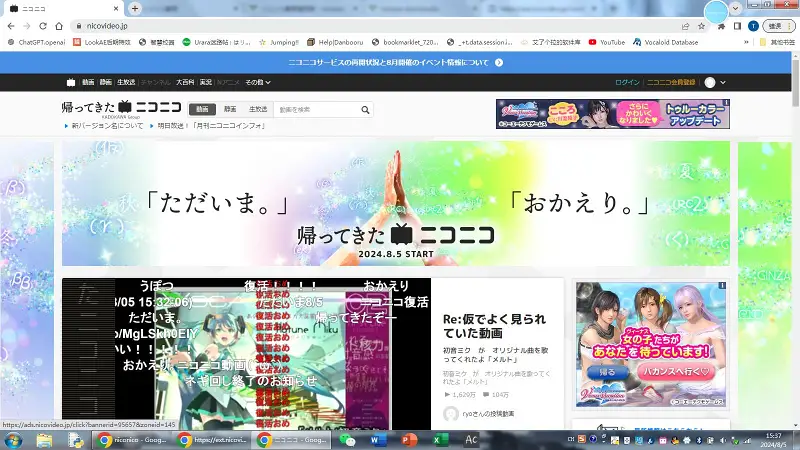This screenshot has height=450, width=800.
Task: Reload the page with the refresh icon
Action: coord(43,26)
